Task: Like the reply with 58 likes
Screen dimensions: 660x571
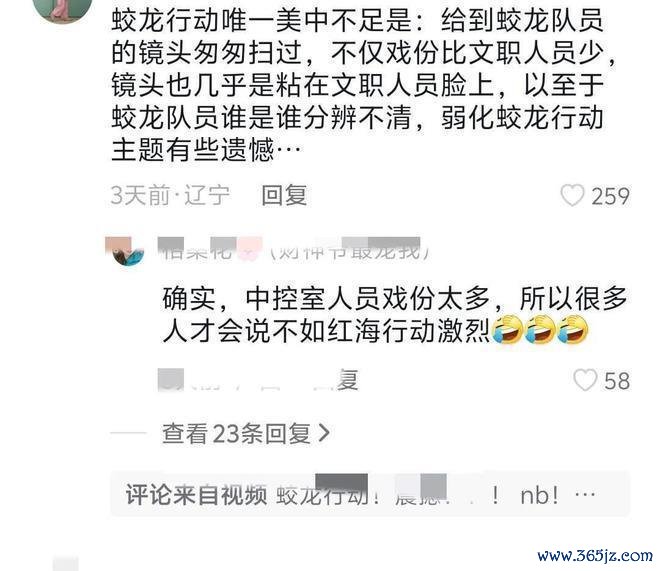Action: coord(585,380)
